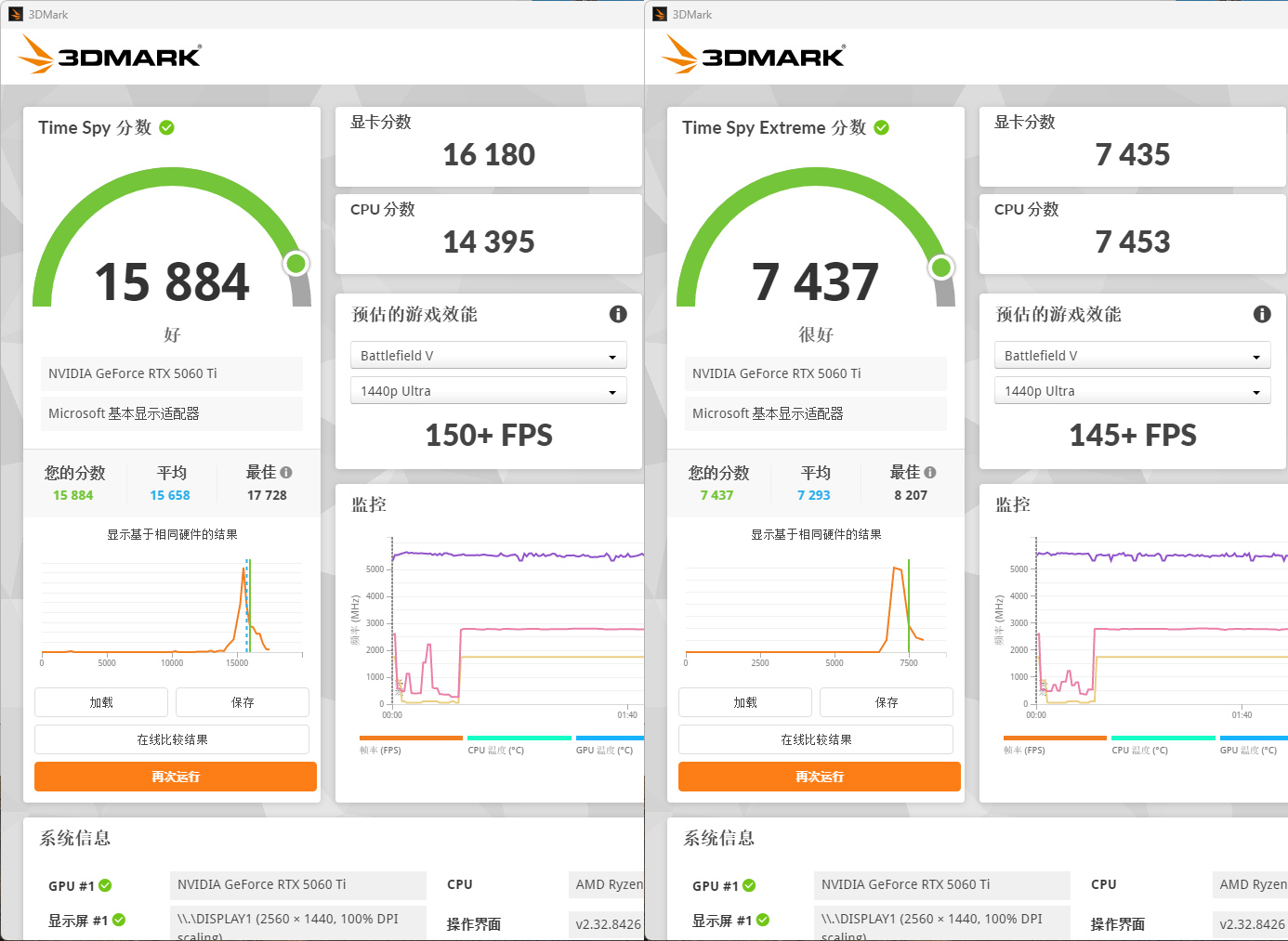The width and height of the screenshot is (1288, 941).
Task: Click 保存 in the standard Time Spy window
Action: click(x=243, y=702)
